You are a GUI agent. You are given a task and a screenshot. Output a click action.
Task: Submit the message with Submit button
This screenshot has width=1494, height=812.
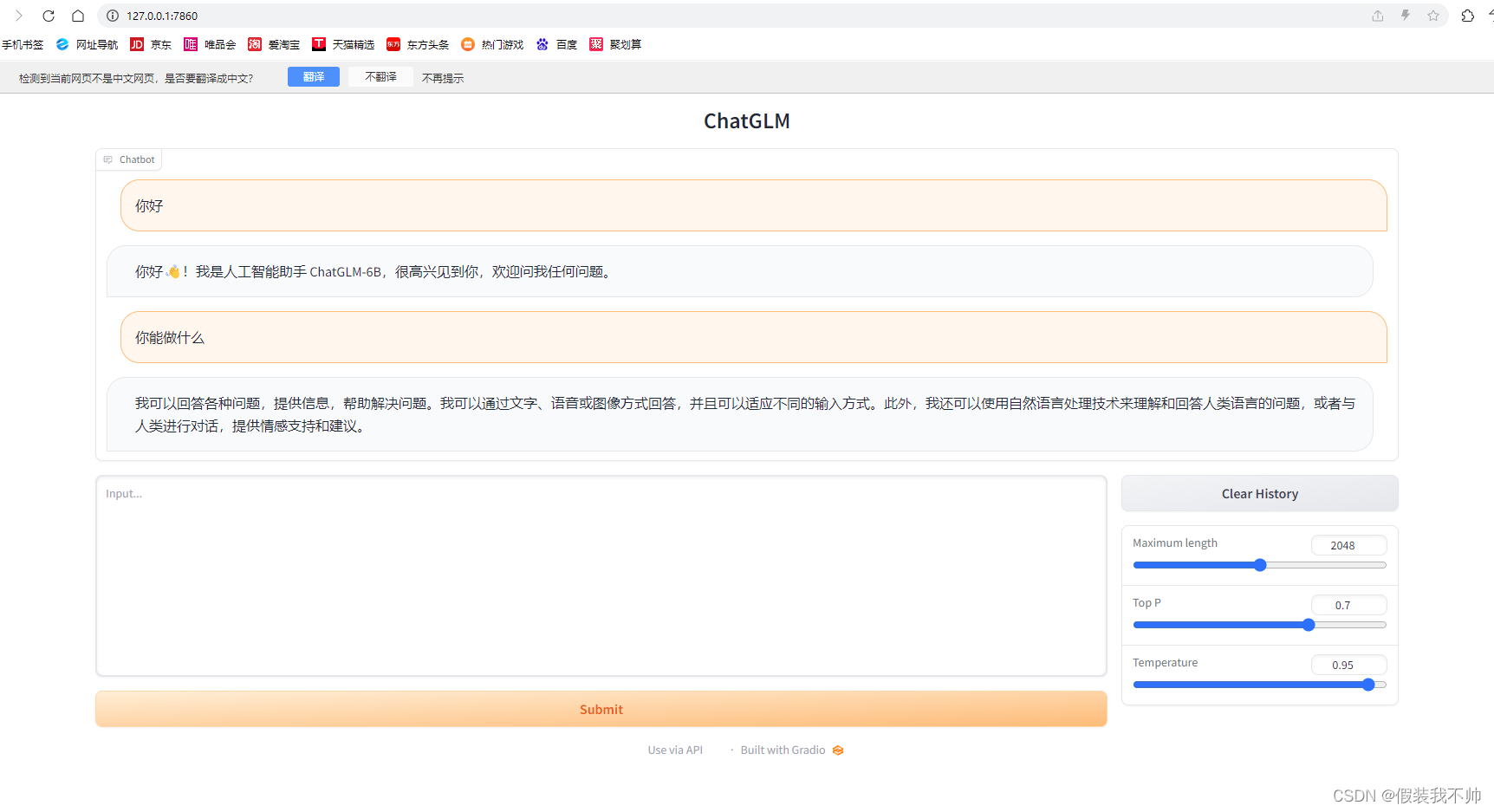601,709
